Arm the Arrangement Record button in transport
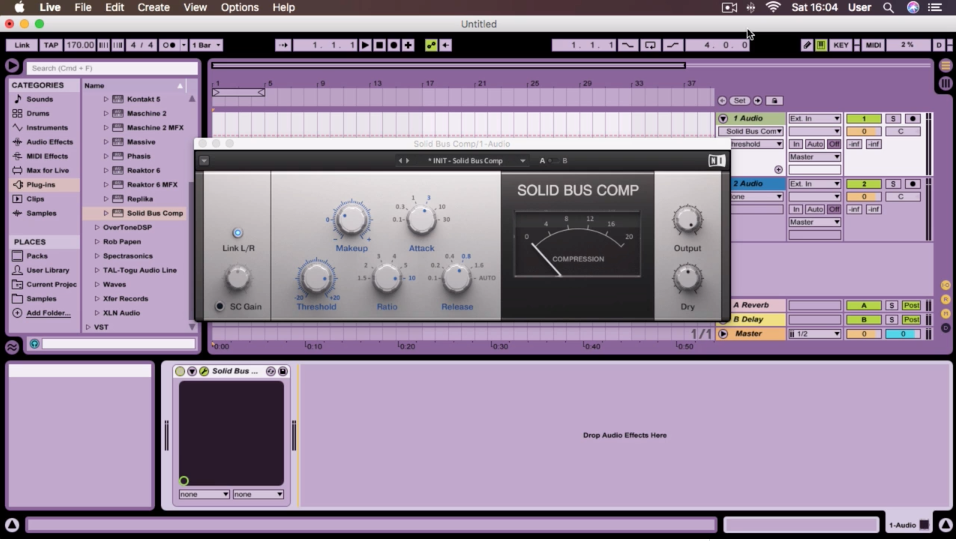The image size is (956, 541). coord(394,45)
